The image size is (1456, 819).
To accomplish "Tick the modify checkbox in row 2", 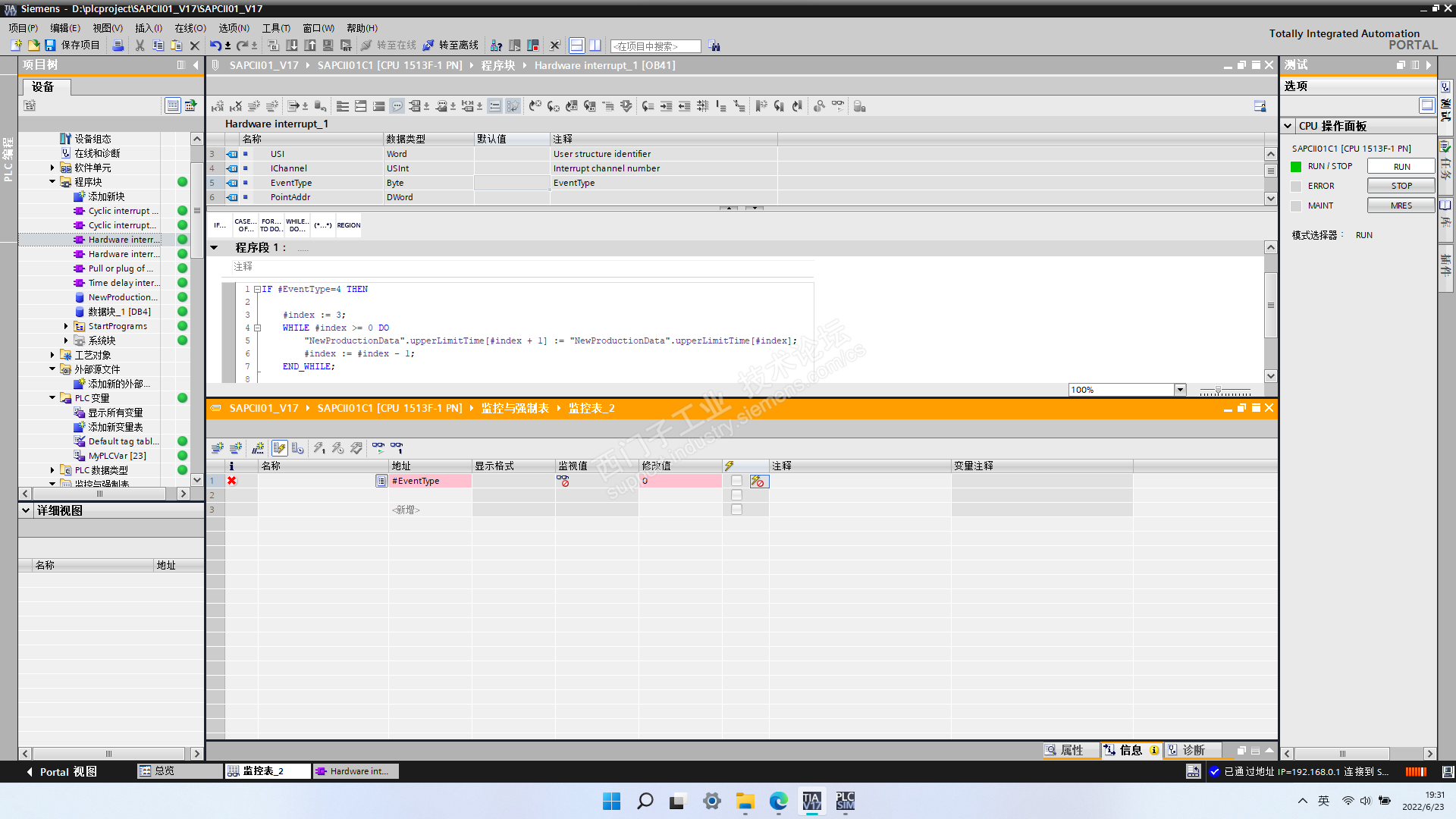I will tap(736, 495).
